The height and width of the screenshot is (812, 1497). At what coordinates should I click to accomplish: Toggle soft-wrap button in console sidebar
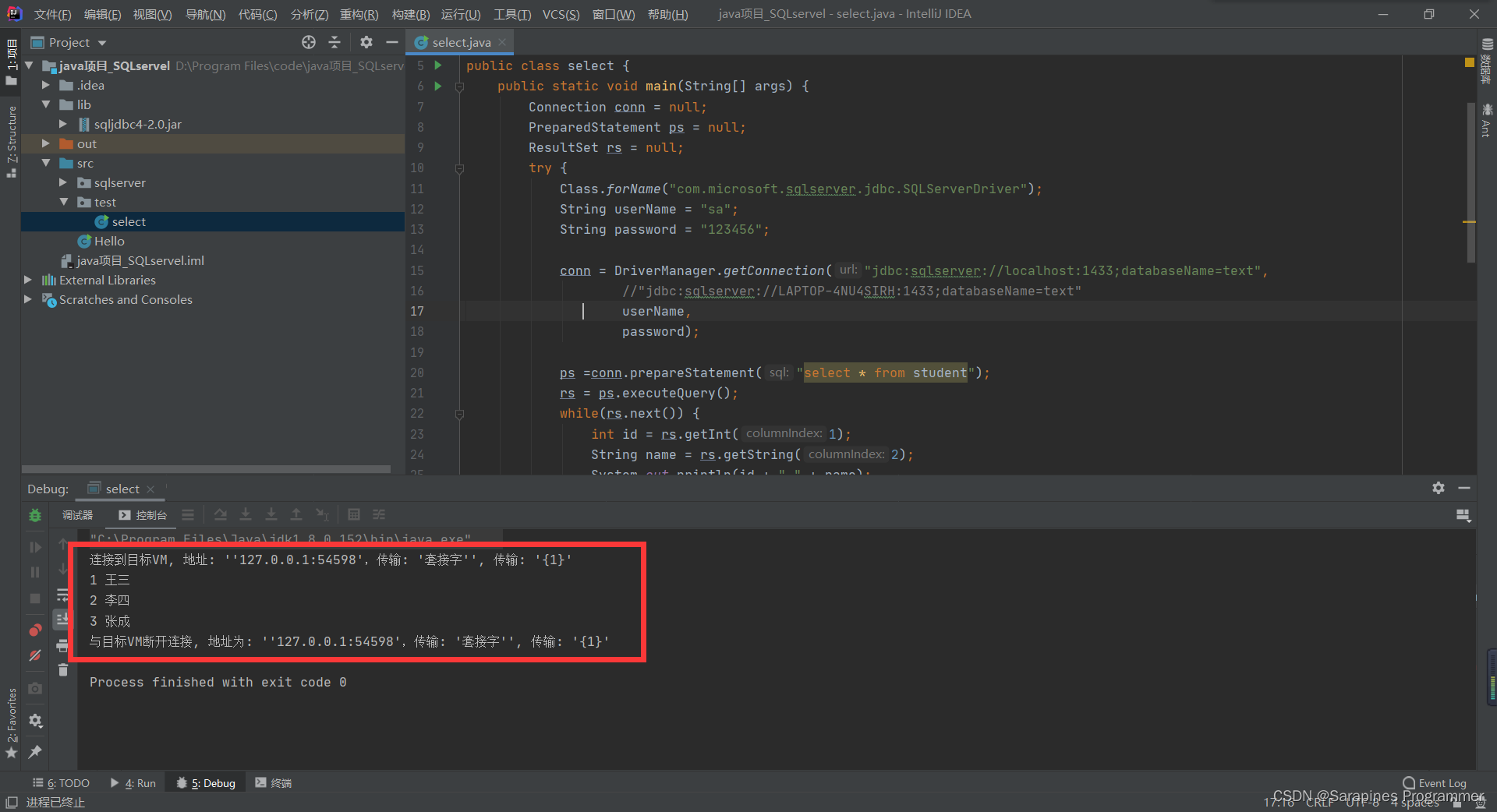tap(63, 595)
